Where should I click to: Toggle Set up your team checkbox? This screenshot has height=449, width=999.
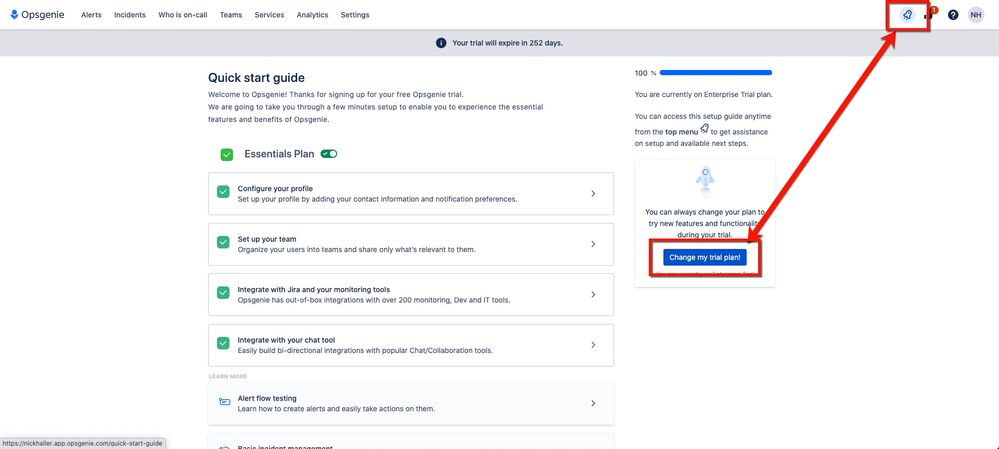[223, 242]
